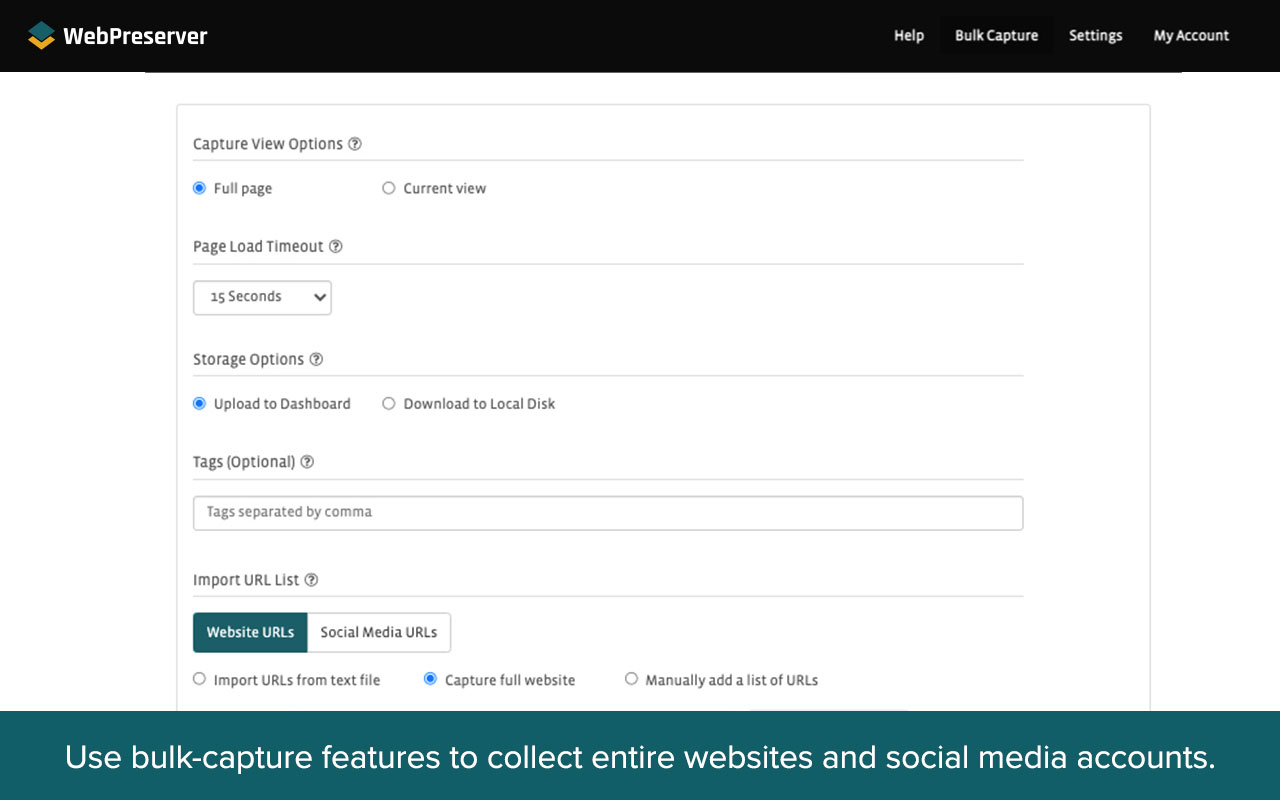The width and height of the screenshot is (1280, 800).
Task: Click the Storage Options help icon
Action: [x=316, y=358]
